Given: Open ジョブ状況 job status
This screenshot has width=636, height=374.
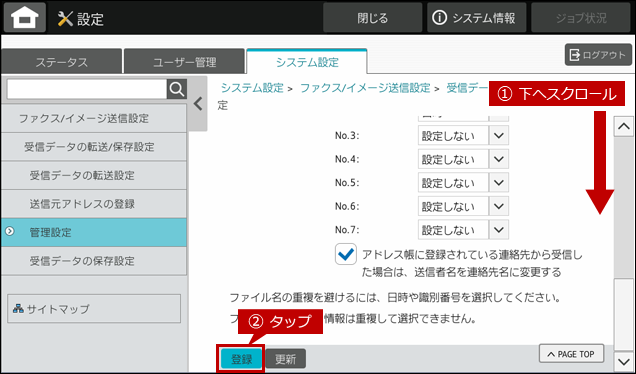Looking at the screenshot, I should click(x=581, y=18).
